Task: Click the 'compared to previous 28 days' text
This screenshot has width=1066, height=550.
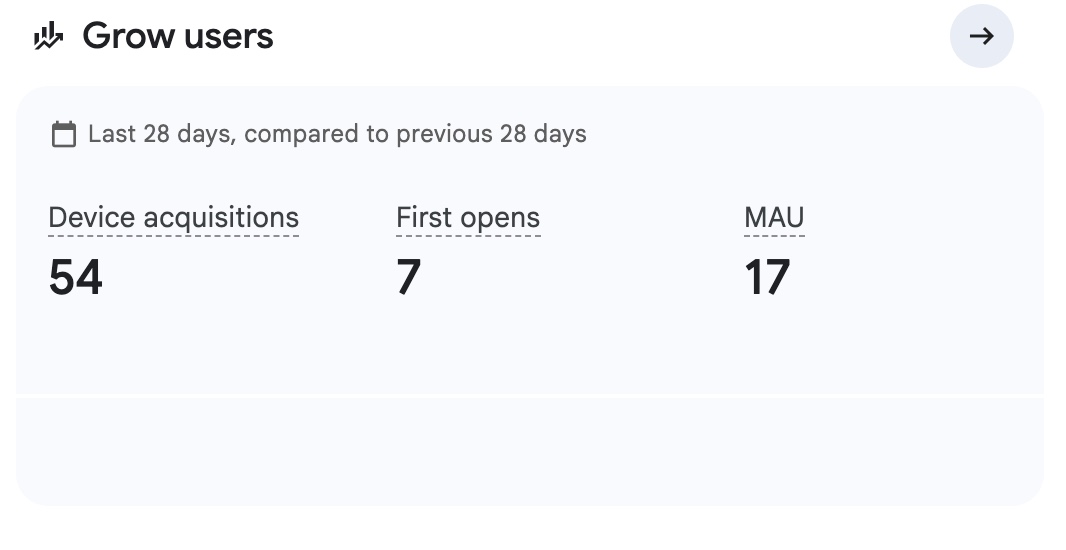Action: (415, 134)
